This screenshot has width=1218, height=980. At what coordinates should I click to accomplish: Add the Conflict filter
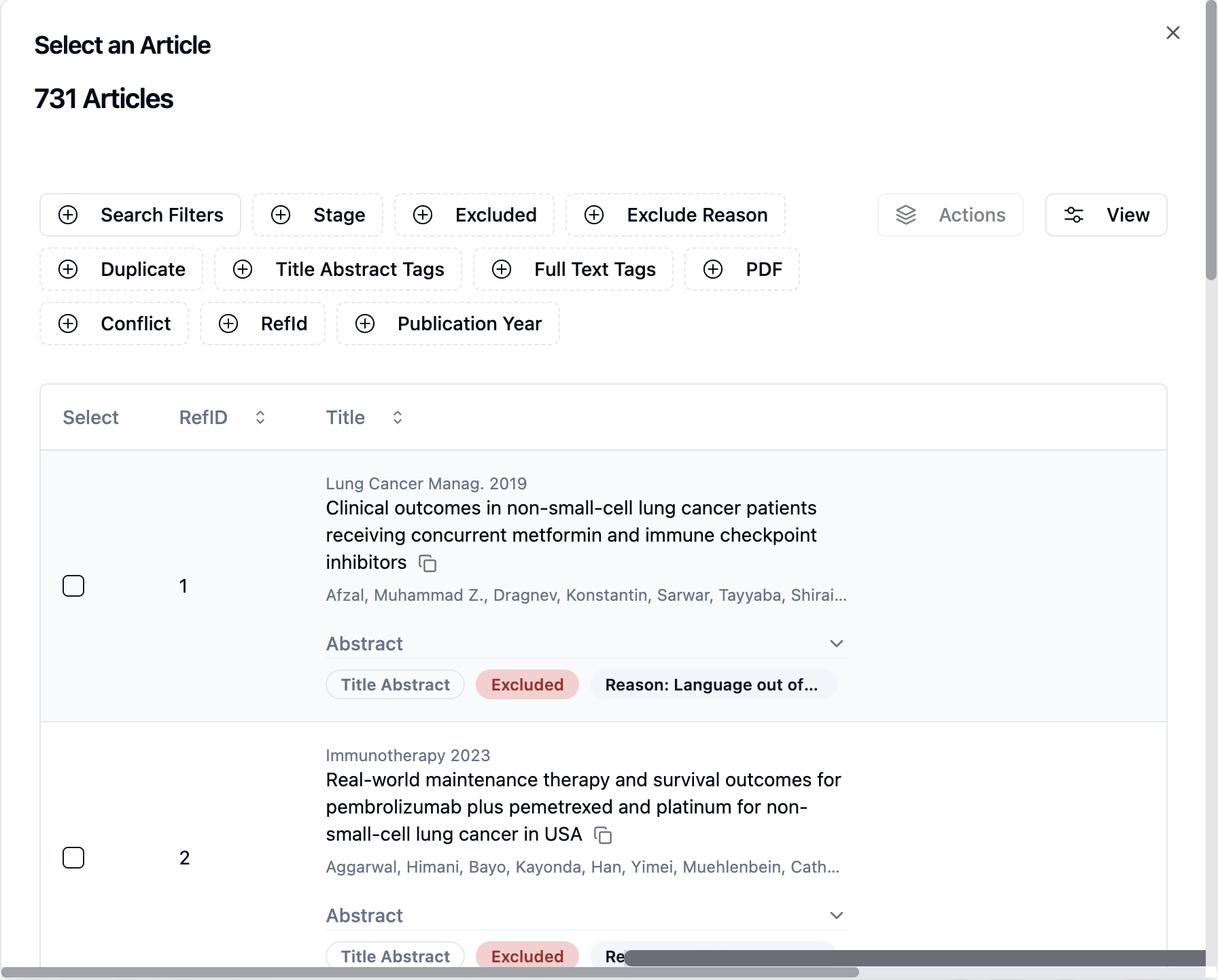coord(114,323)
